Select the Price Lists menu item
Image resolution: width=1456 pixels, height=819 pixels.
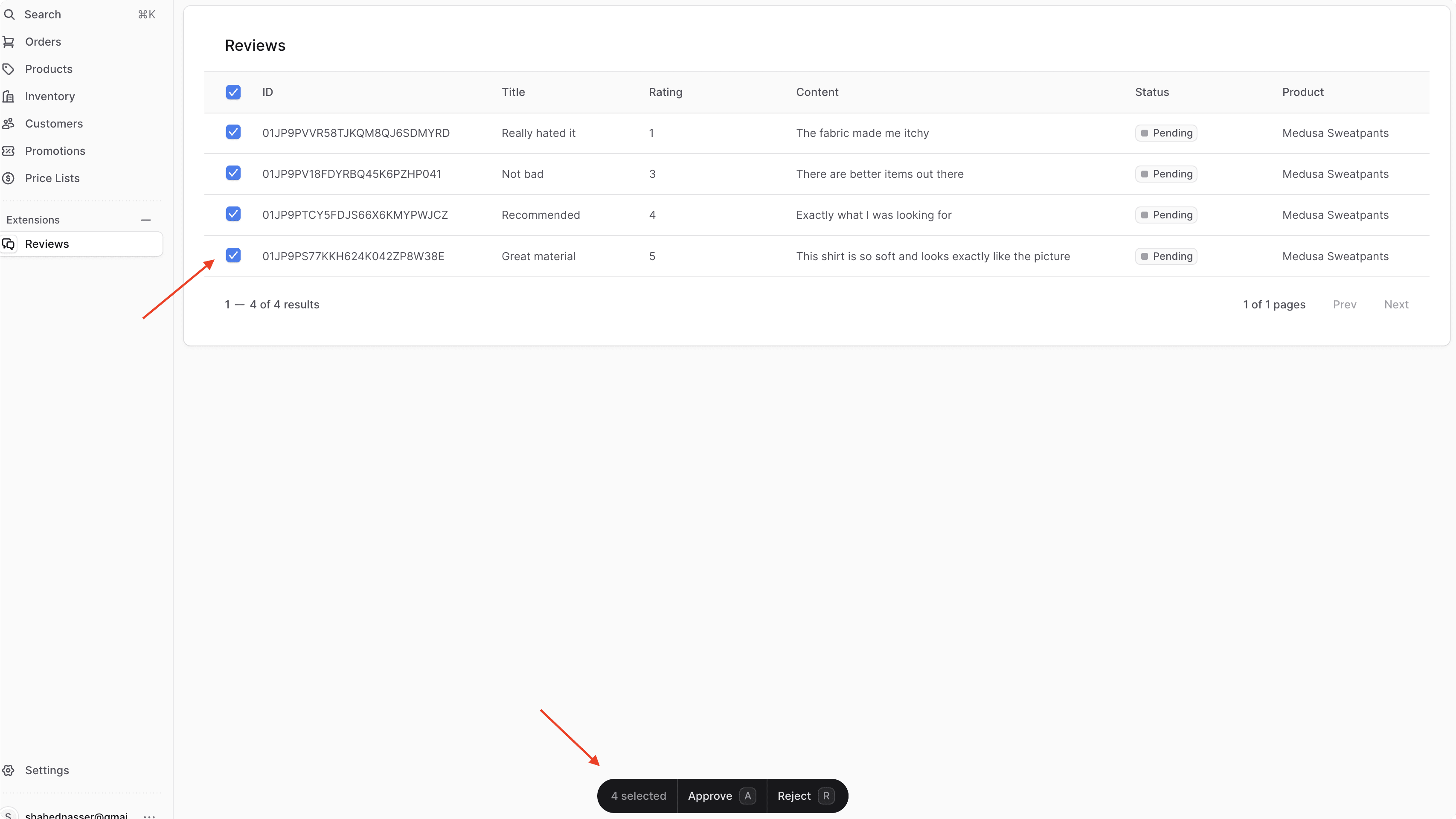click(52, 177)
